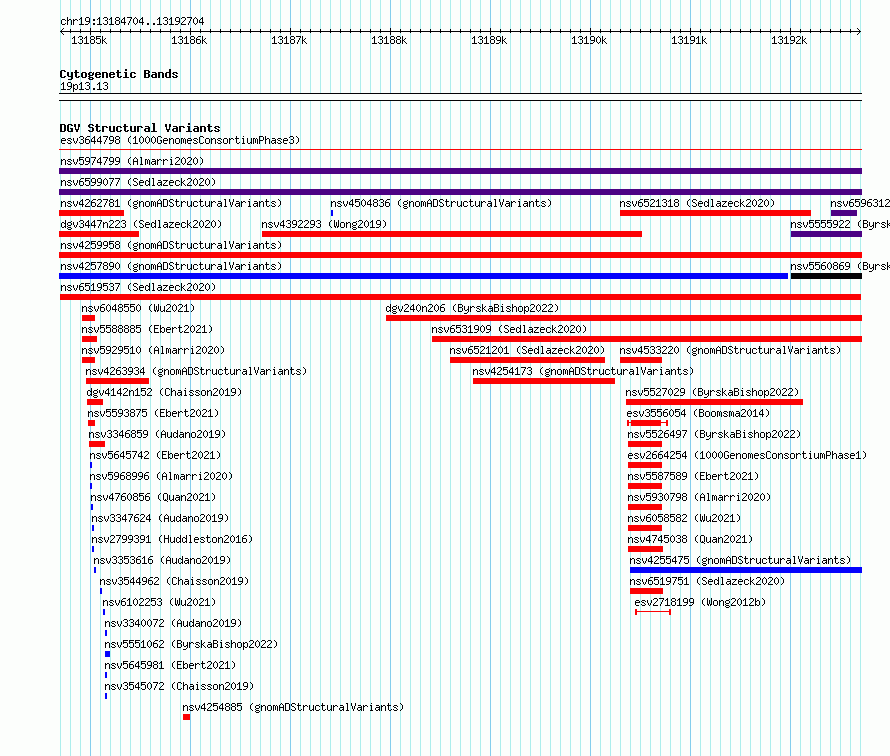This screenshot has height=756, width=890.
Task: Click nsv5587589 Ebert2021 label
Action: click(x=693, y=476)
